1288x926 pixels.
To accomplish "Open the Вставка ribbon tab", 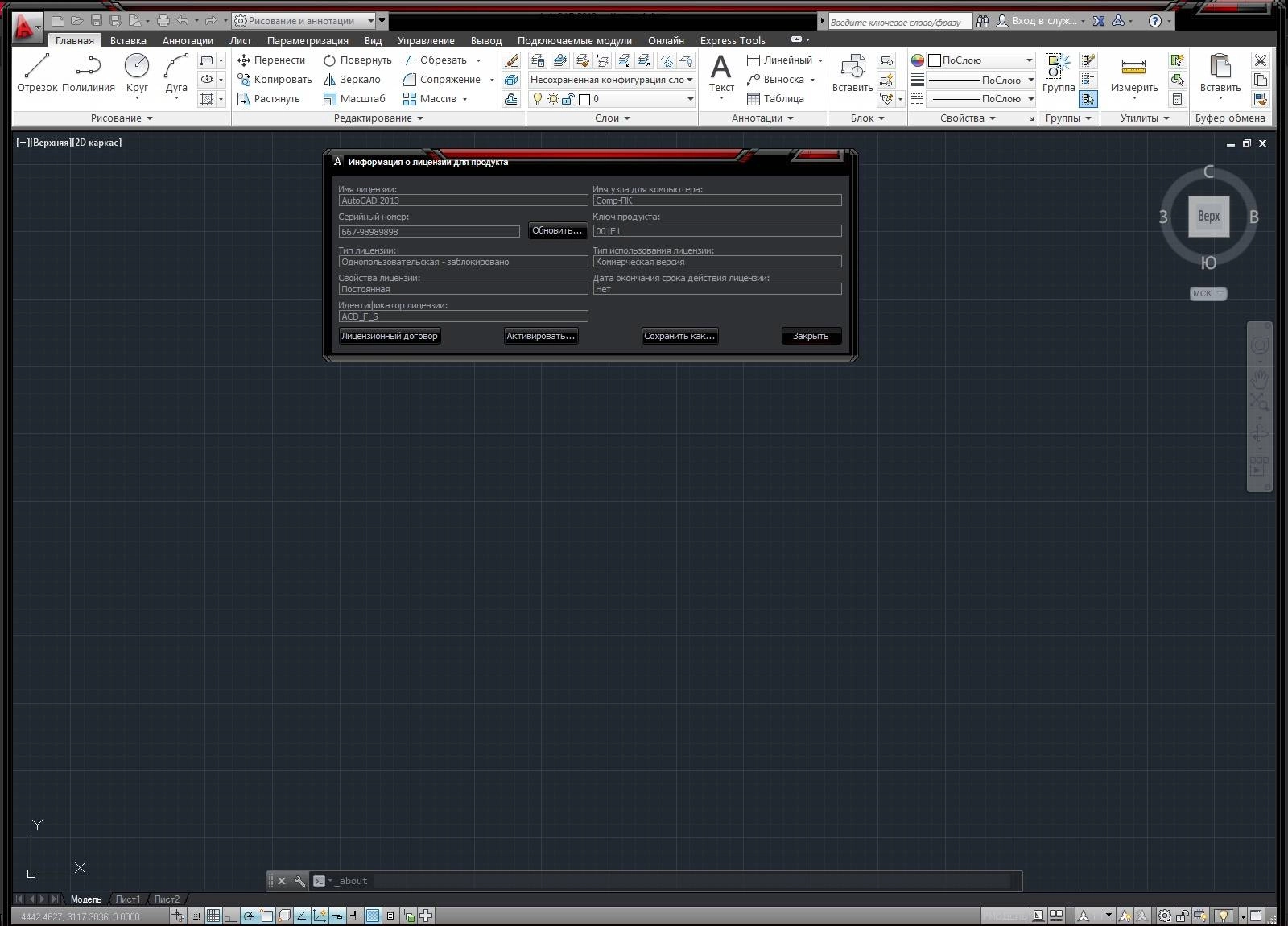I will tap(128, 40).
